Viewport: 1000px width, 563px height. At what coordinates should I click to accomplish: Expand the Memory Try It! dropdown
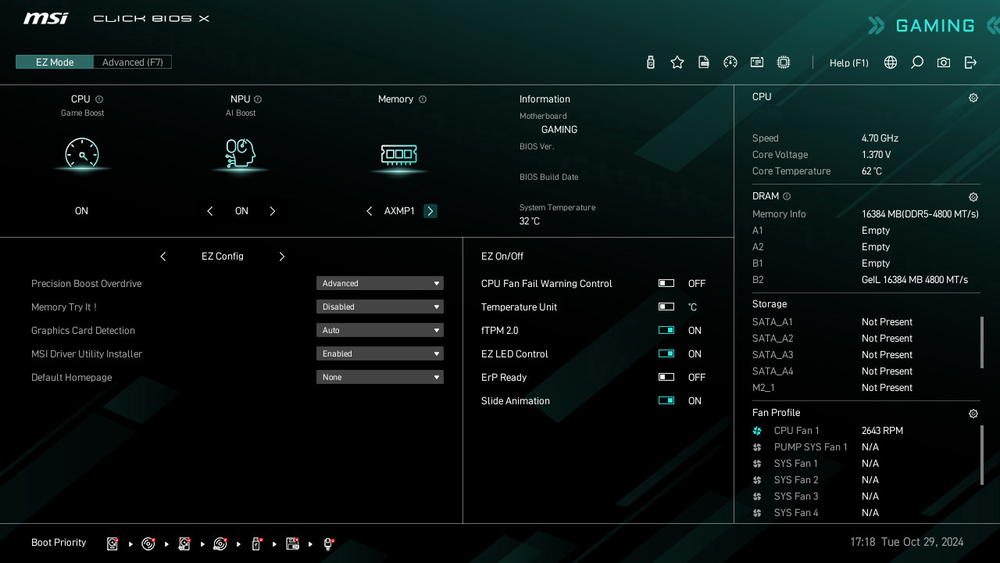380,307
